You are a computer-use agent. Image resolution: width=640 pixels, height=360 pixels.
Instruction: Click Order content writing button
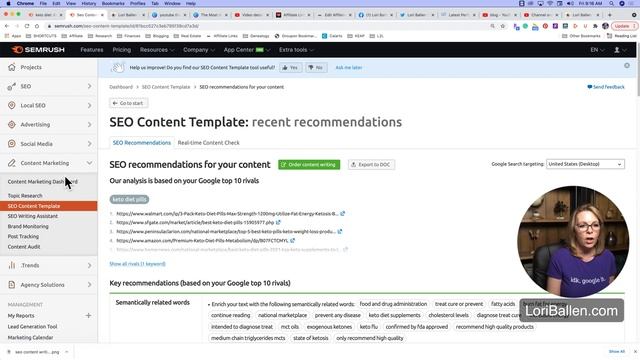tap(309, 164)
